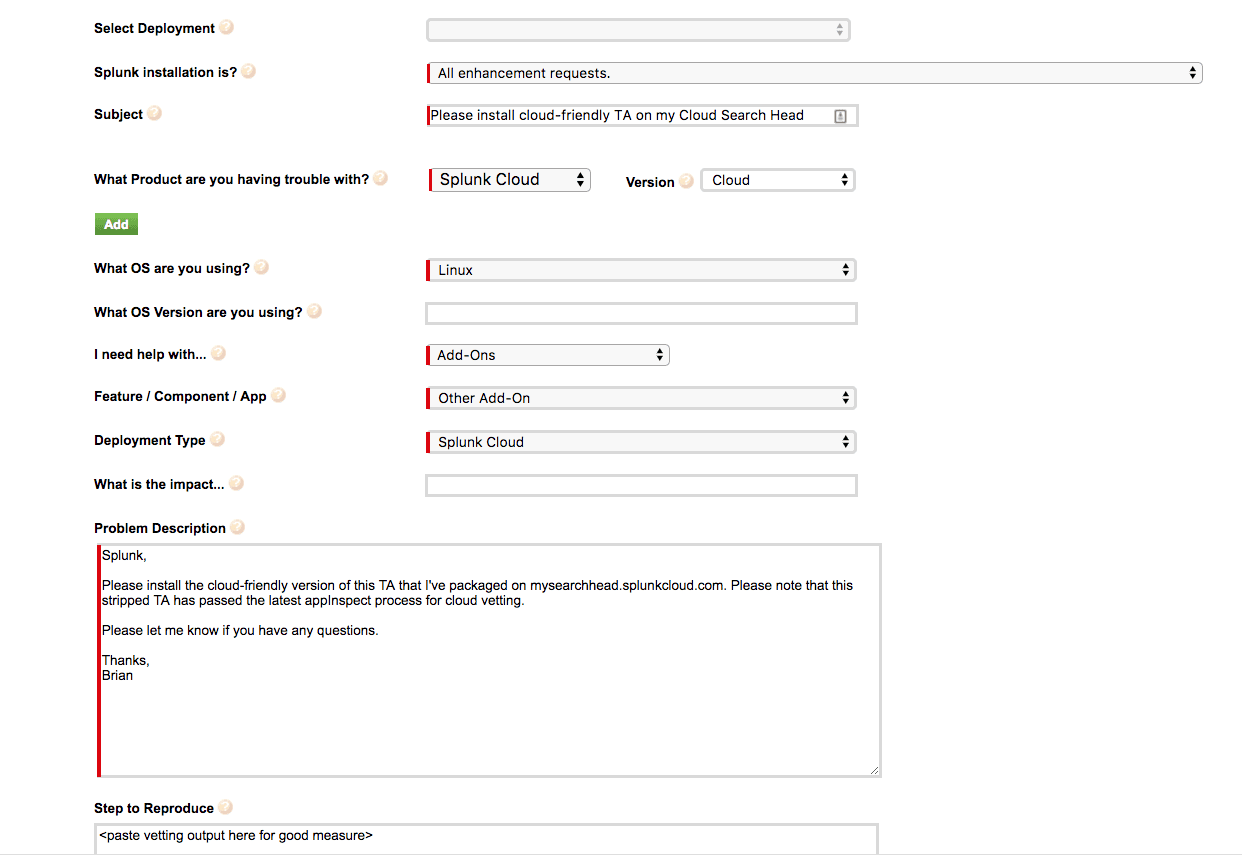Click help icon beside Problem Description
The width and height of the screenshot is (1242, 860).
[x=237, y=527]
